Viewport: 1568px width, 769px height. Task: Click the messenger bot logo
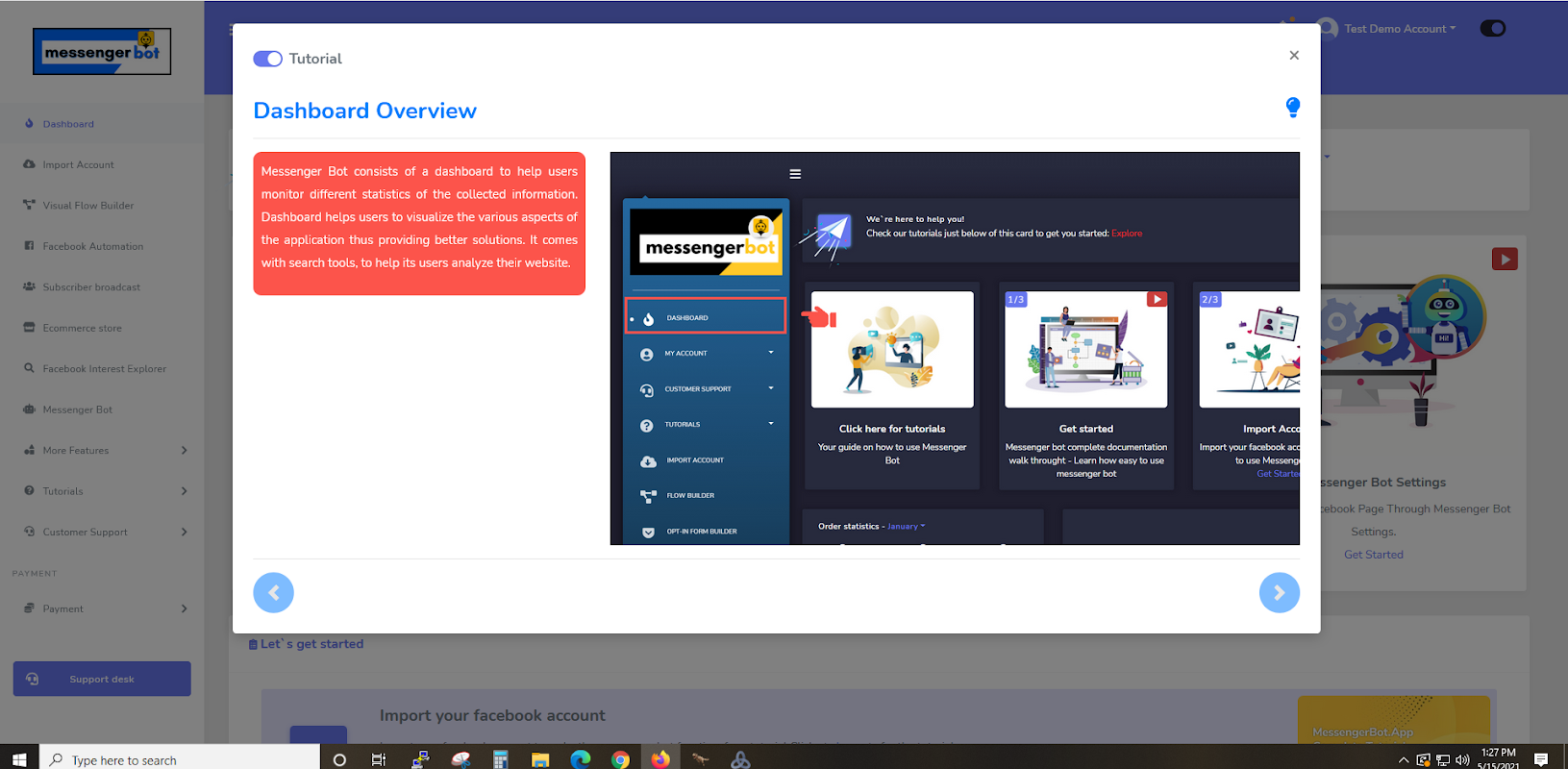click(102, 52)
